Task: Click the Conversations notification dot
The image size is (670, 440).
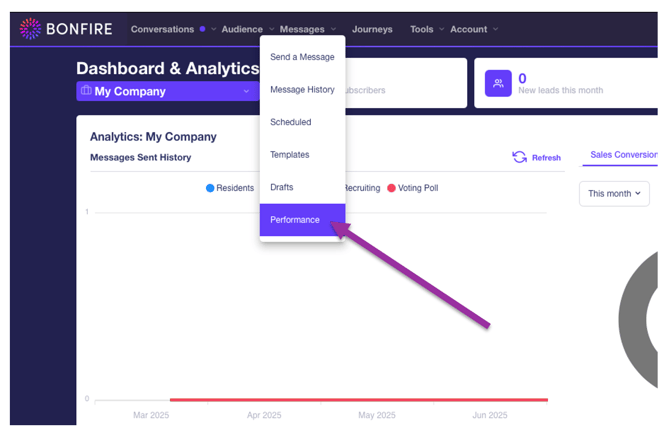Action: tap(202, 29)
